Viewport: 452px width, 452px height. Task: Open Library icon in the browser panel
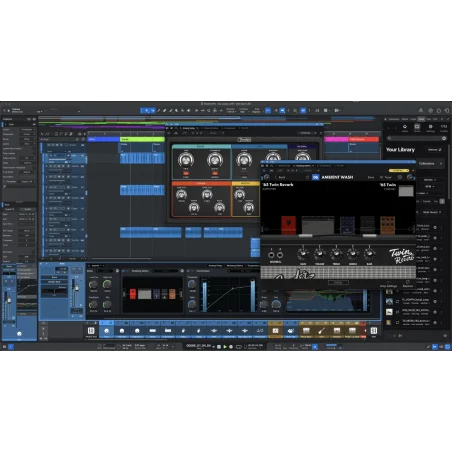(417, 128)
